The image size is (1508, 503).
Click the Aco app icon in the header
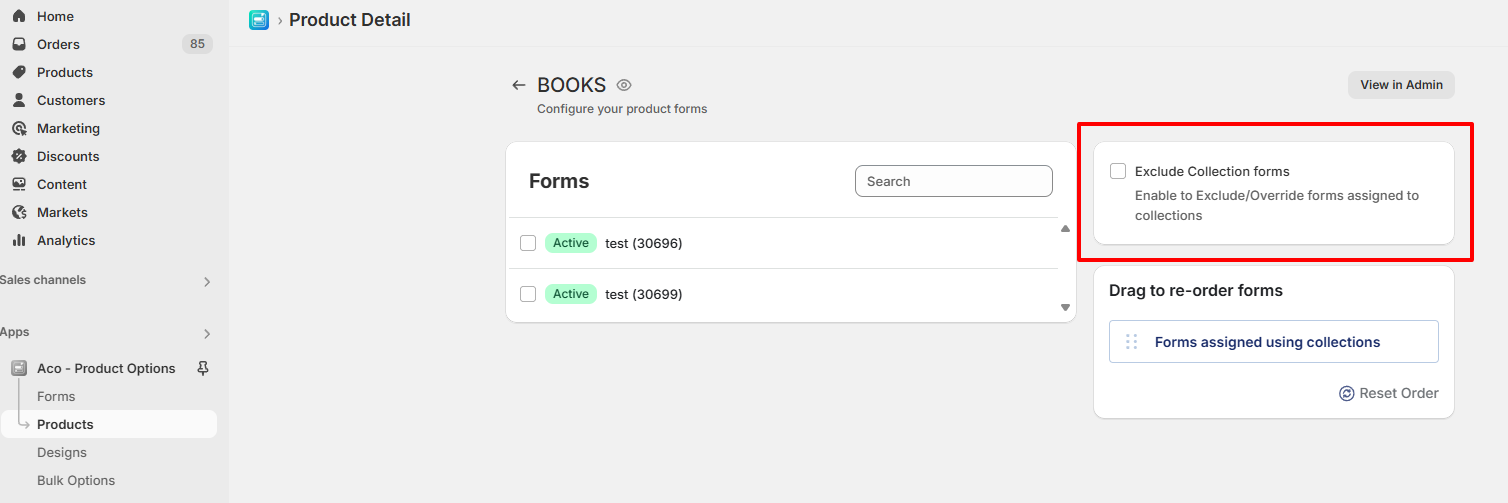(x=259, y=20)
